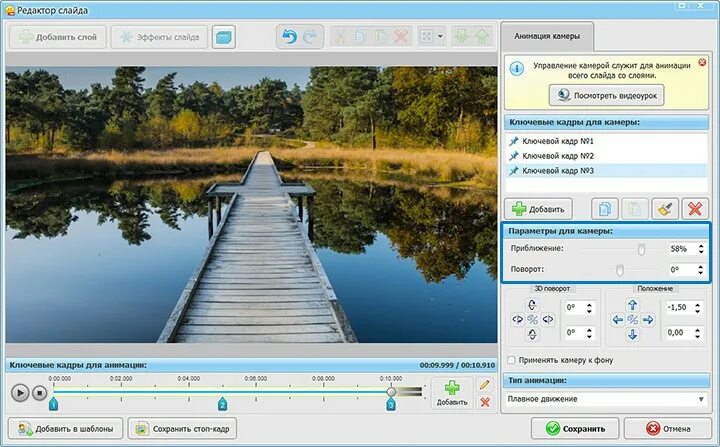The image size is (720, 447).
Task: Move camera position right arrow
Action: tap(648, 320)
